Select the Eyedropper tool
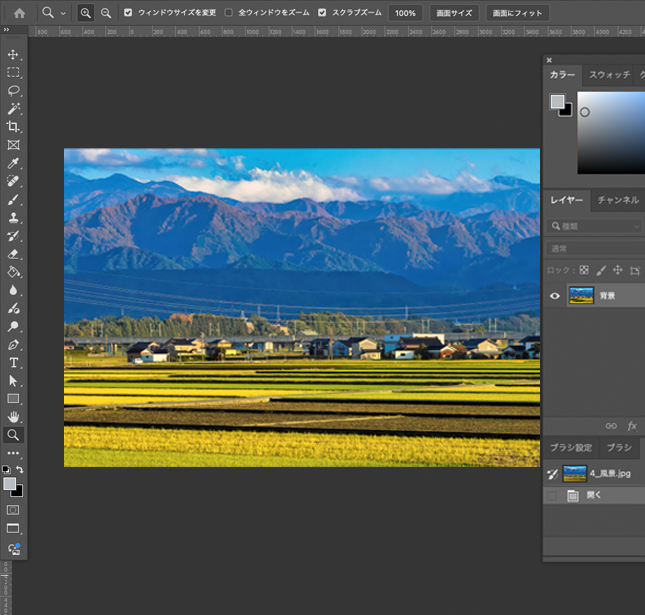 [x=13, y=163]
